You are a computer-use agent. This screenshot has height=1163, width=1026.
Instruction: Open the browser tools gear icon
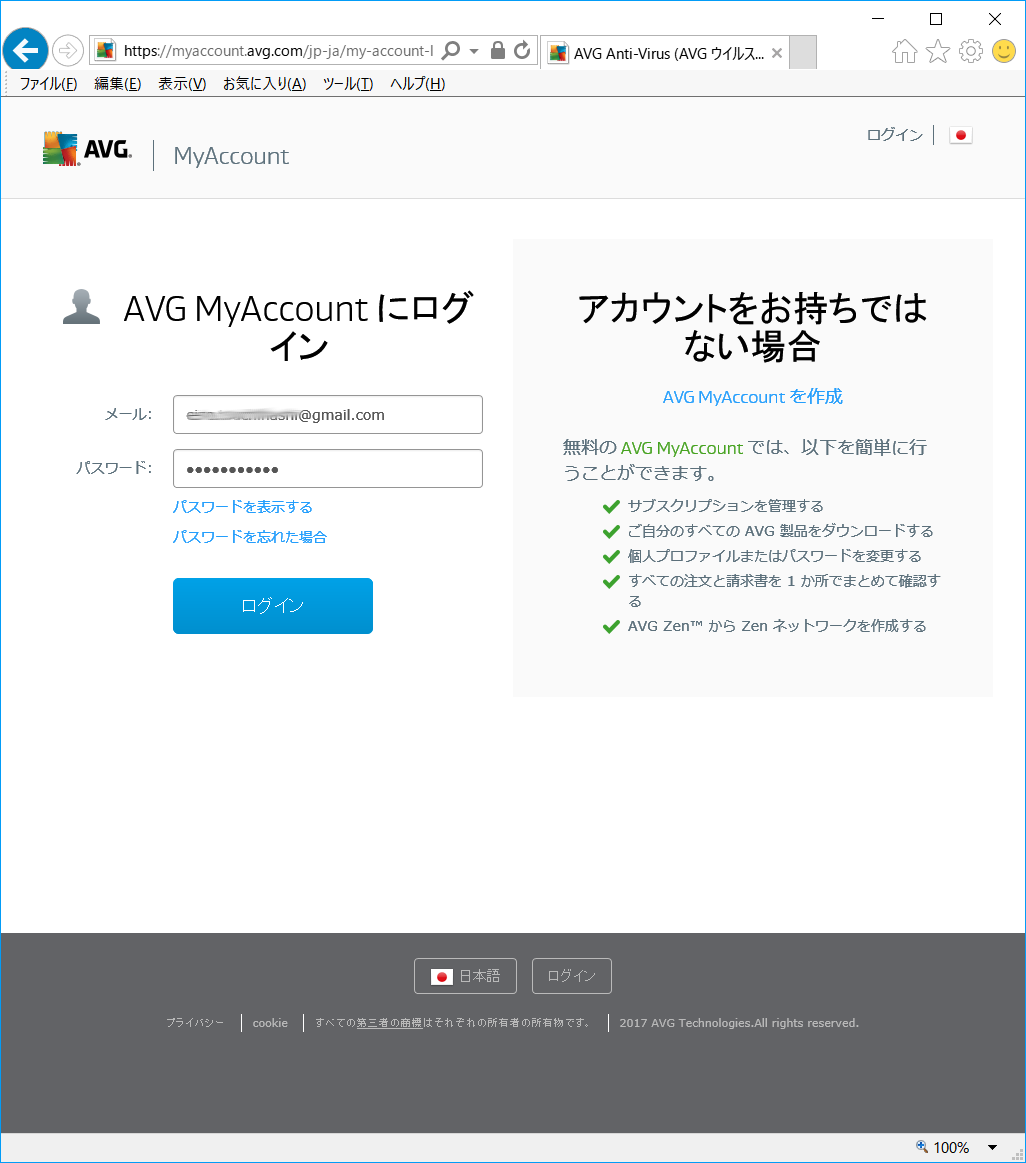tap(970, 51)
